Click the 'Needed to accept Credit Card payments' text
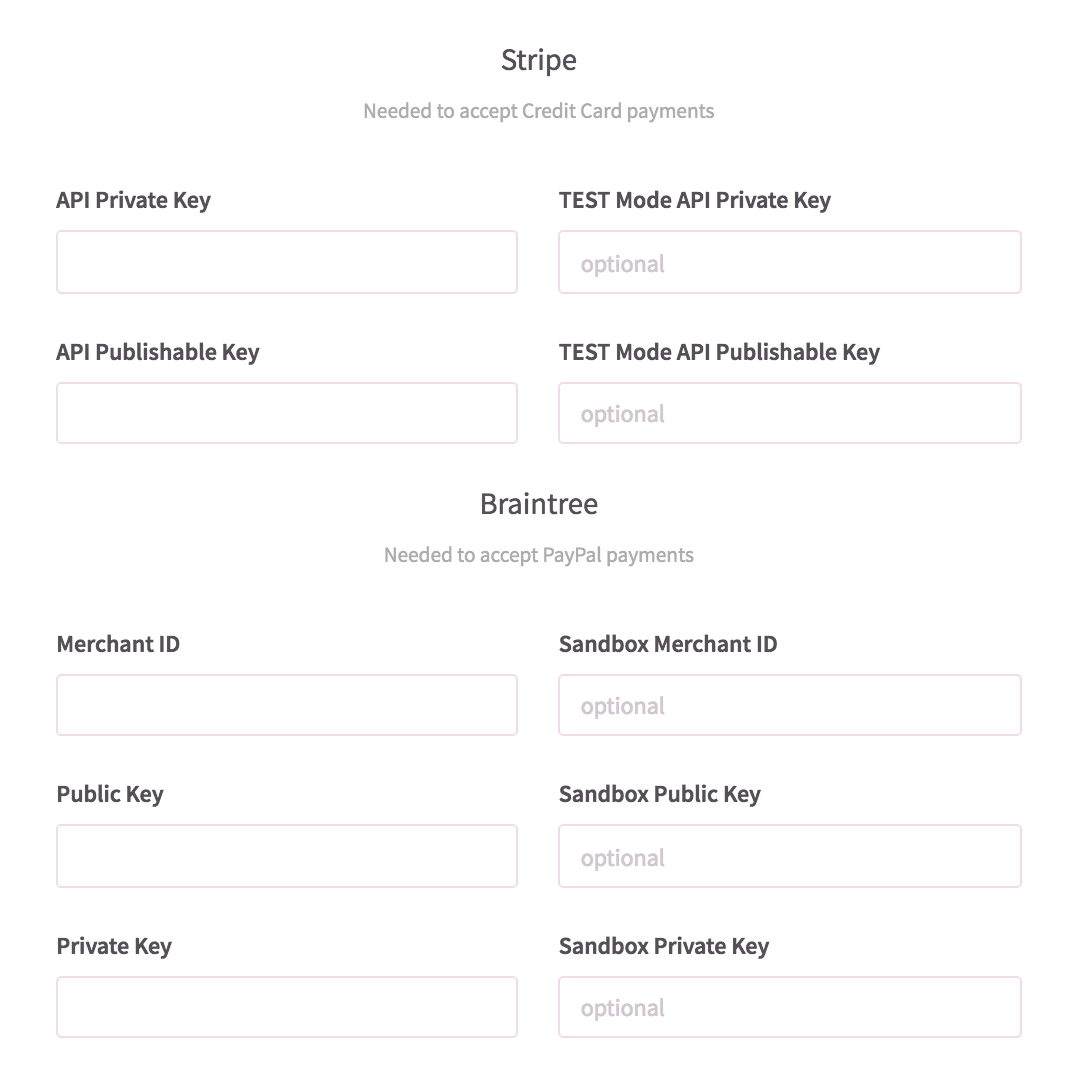 [x=539, y=111]
